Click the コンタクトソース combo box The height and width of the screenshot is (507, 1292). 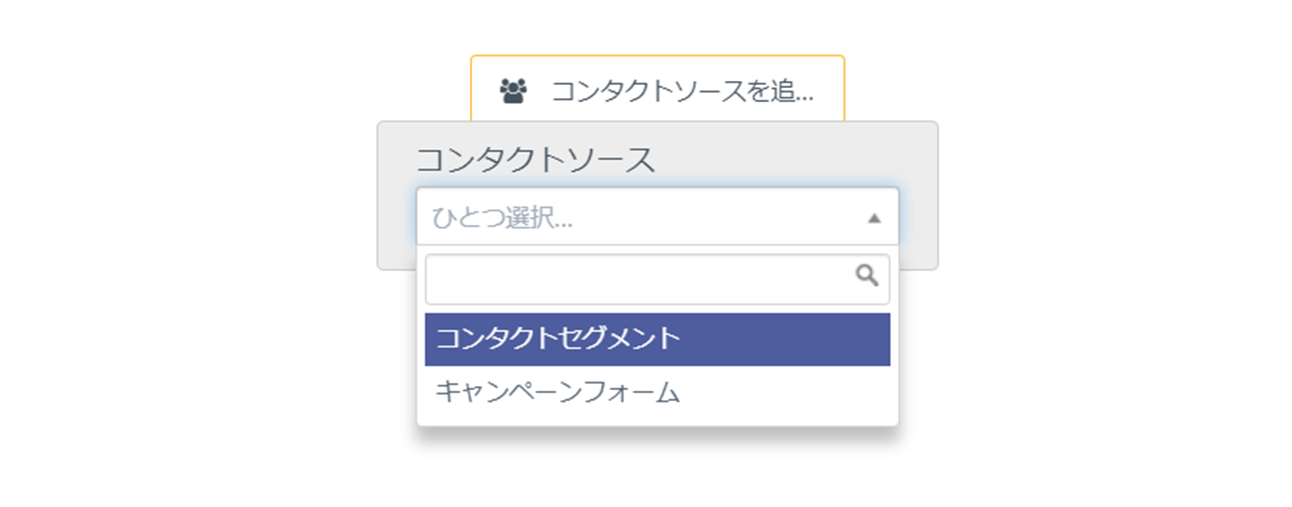click(656, 217)
